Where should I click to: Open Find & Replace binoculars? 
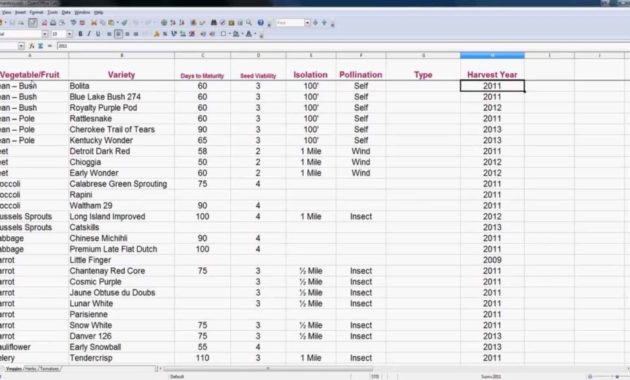(x=214, y=23)
